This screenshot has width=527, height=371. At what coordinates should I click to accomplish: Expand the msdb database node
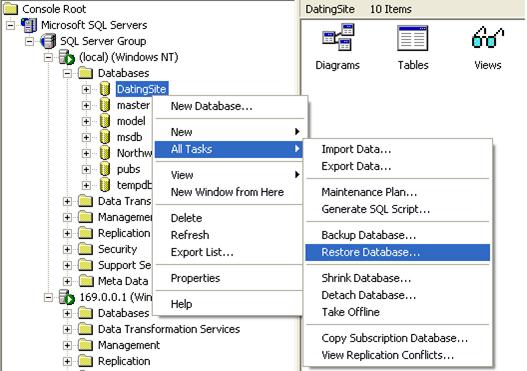(86, 137)
